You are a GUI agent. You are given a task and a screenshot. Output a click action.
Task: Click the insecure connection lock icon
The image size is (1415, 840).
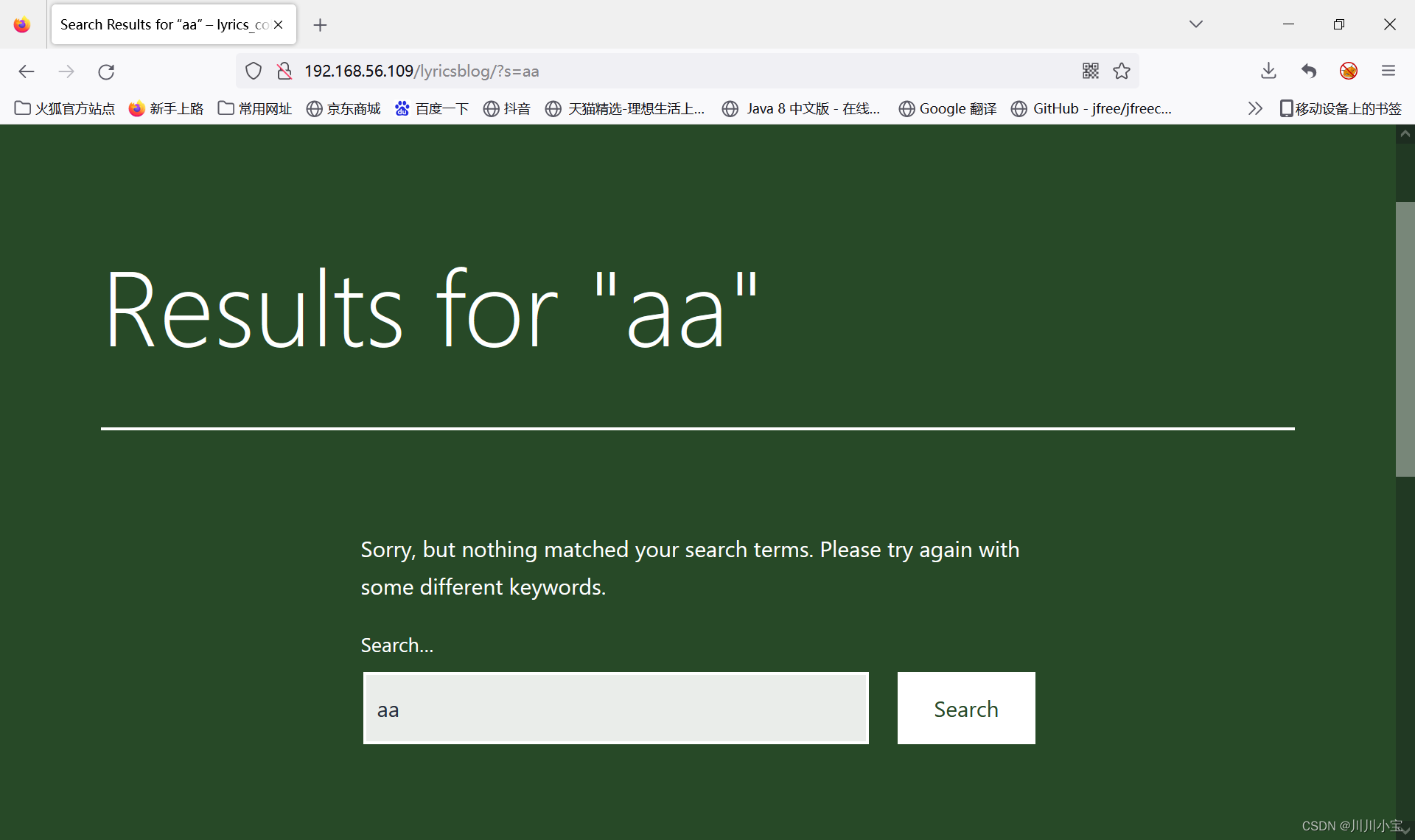click(284, 71)
